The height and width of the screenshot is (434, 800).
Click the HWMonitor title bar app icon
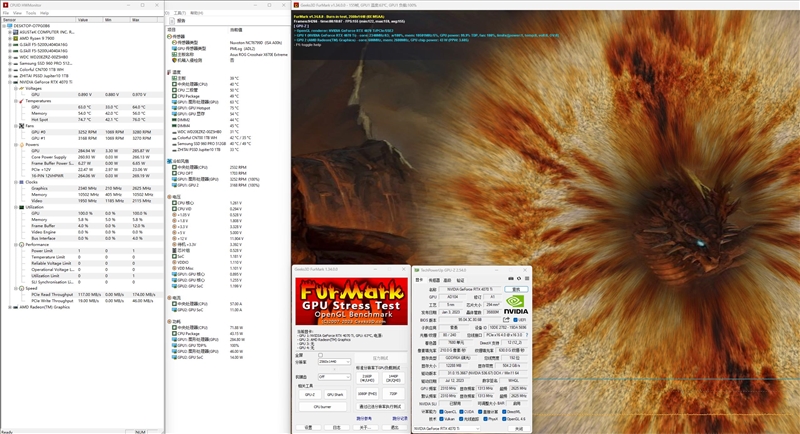click(x=5, y=5)
